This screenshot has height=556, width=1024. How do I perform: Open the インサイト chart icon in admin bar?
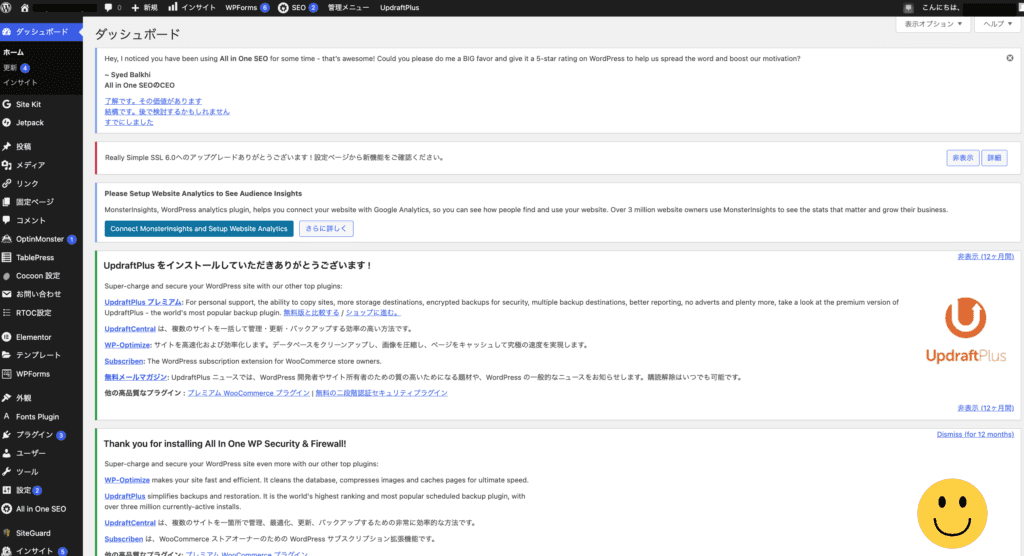click(172, 7)
